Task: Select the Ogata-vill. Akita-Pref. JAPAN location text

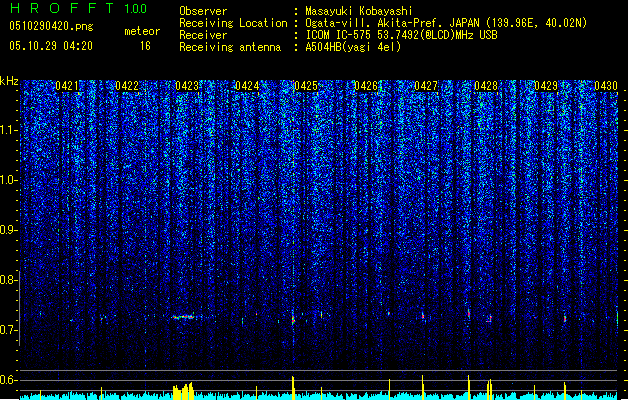Action: tap(446, 23)
